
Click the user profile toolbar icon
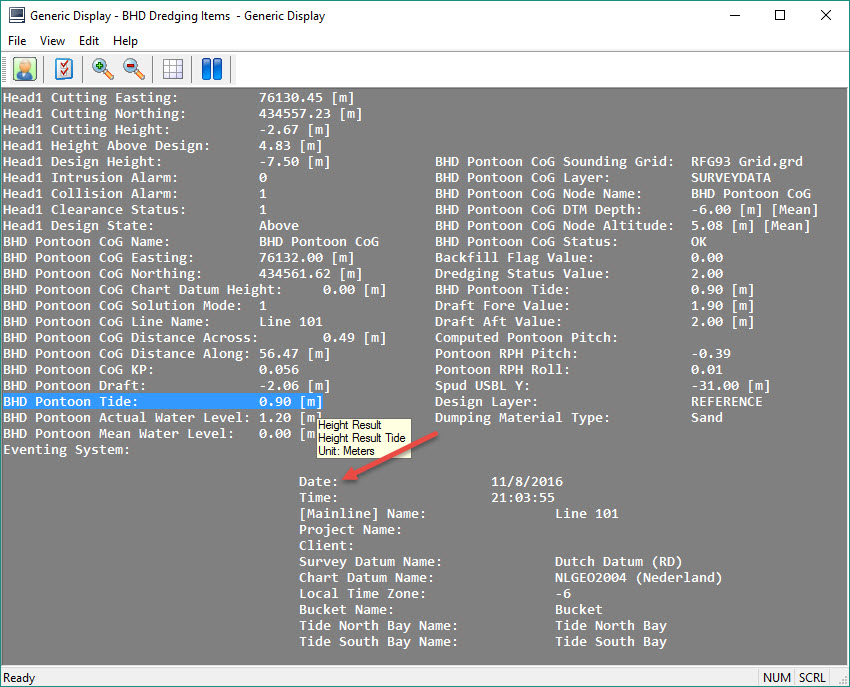click(25, 69)
